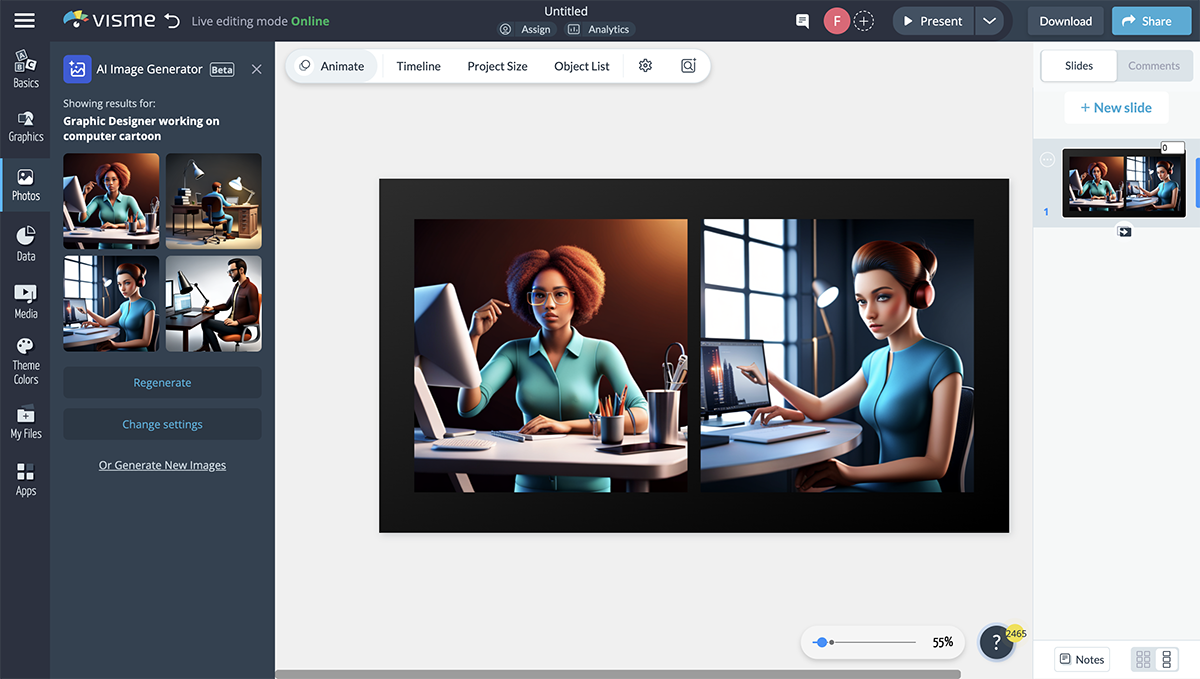Screen dimensions: 1200x679
Task: Open the Timeline
Action: [418, 66]
